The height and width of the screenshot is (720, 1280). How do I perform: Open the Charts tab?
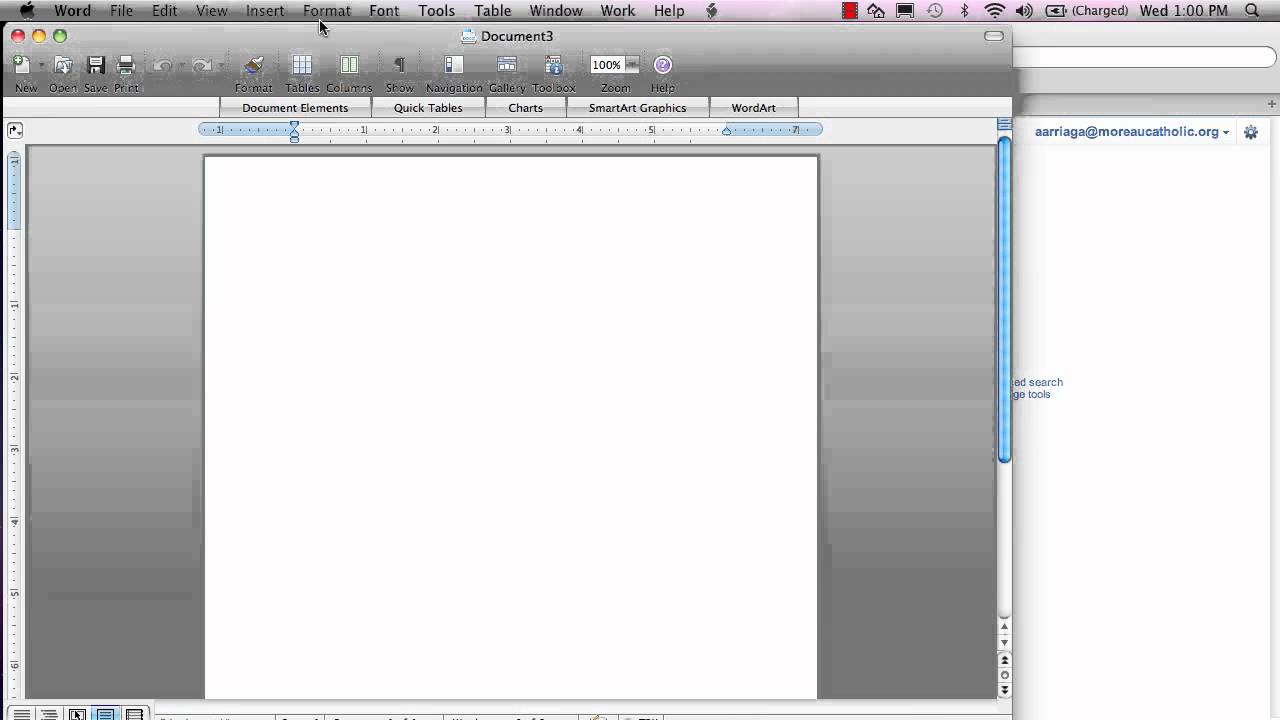coord(525,108)
